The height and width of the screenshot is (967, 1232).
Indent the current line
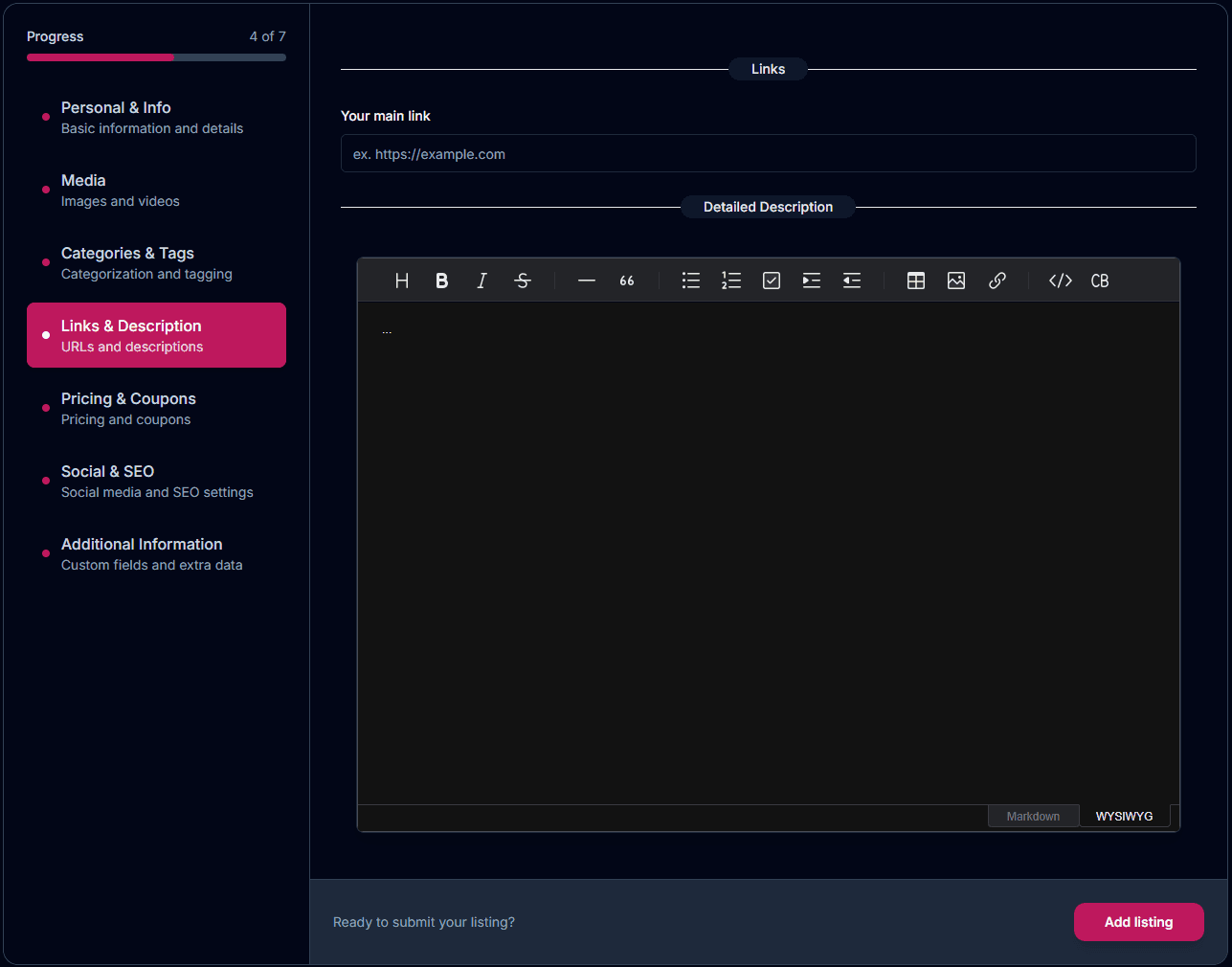click(x=812, y=281)
